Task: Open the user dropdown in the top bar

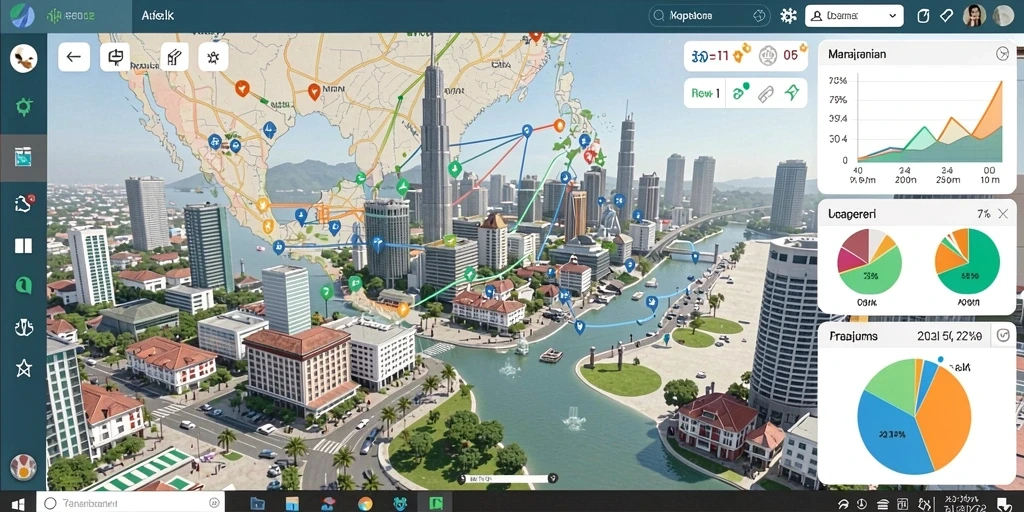Action: [854, 16]
